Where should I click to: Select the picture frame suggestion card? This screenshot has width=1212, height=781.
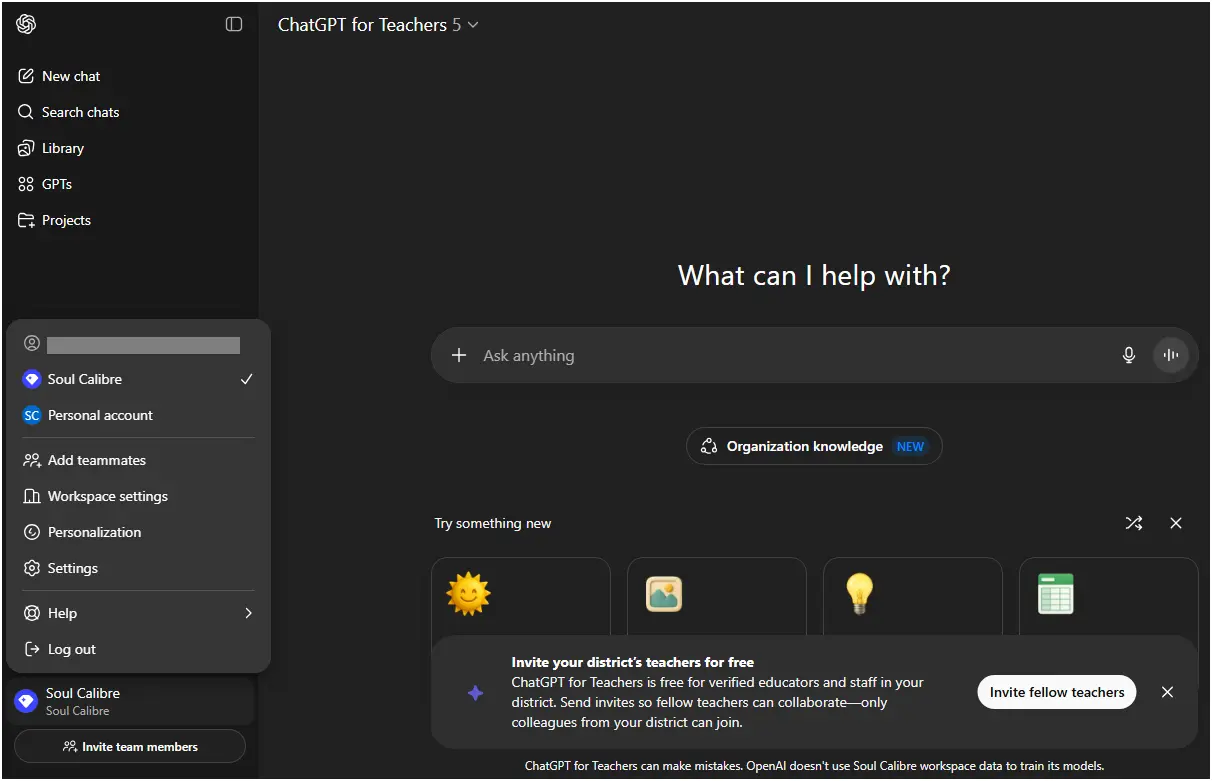(717, 596)
